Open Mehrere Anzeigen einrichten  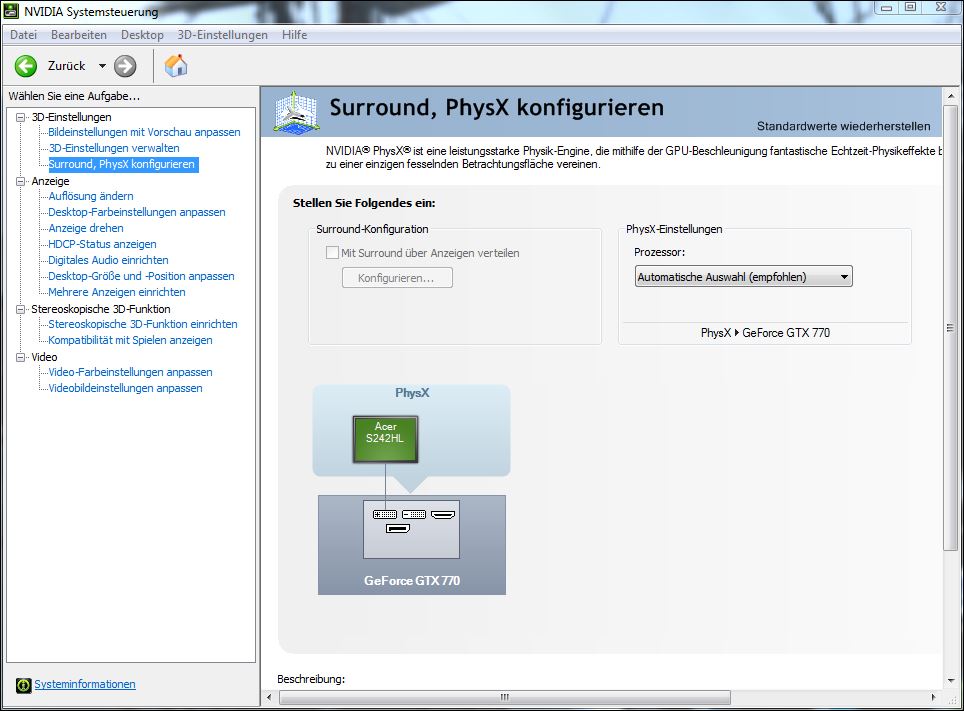click(x=117, y=292)
